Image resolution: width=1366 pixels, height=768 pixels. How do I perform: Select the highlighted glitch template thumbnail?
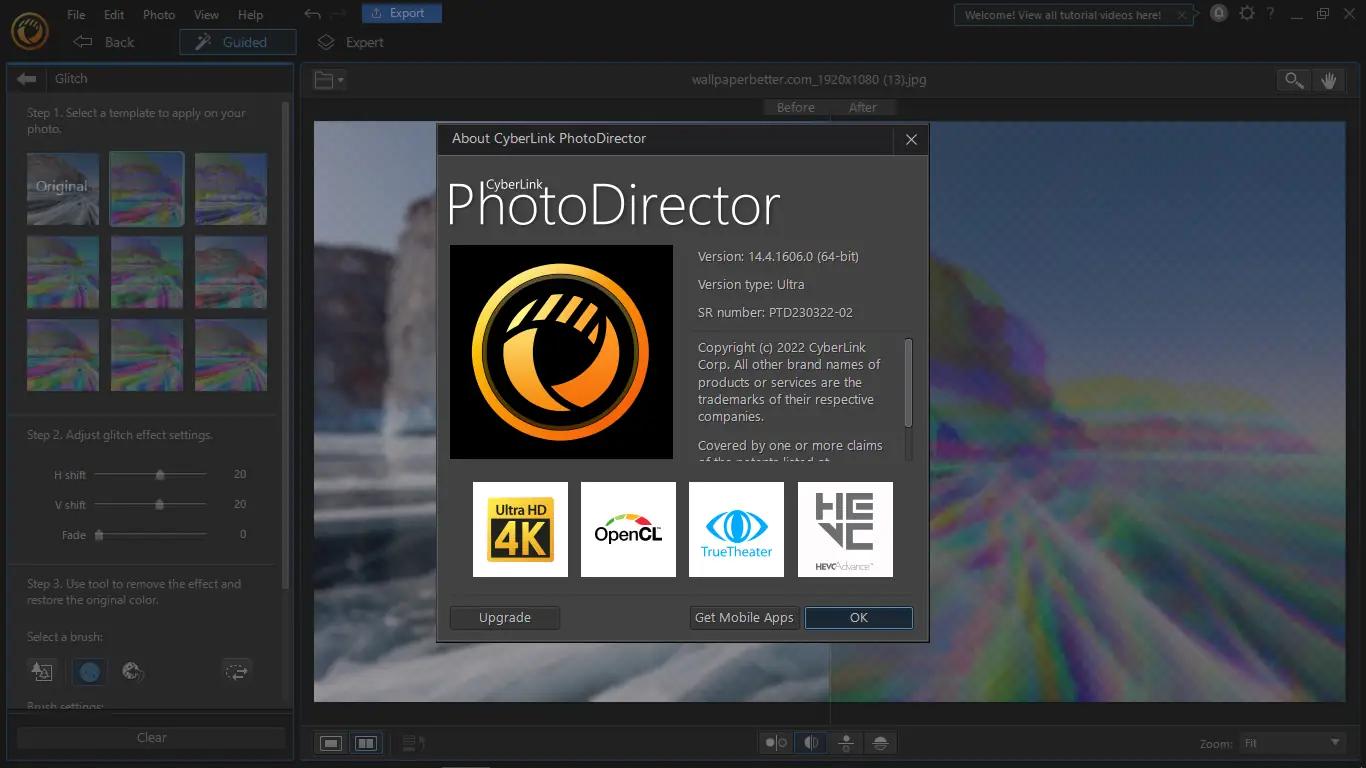coord(147,188)
